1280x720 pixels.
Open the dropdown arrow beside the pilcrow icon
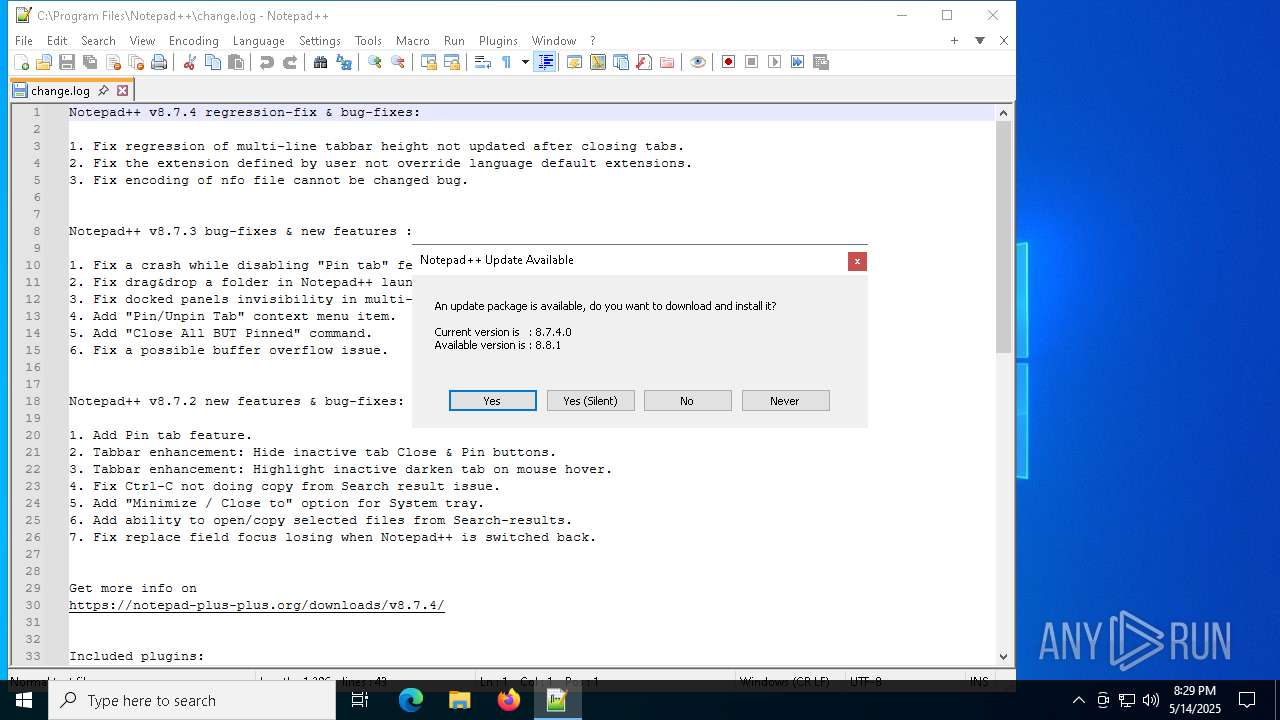tap(525, 62)
